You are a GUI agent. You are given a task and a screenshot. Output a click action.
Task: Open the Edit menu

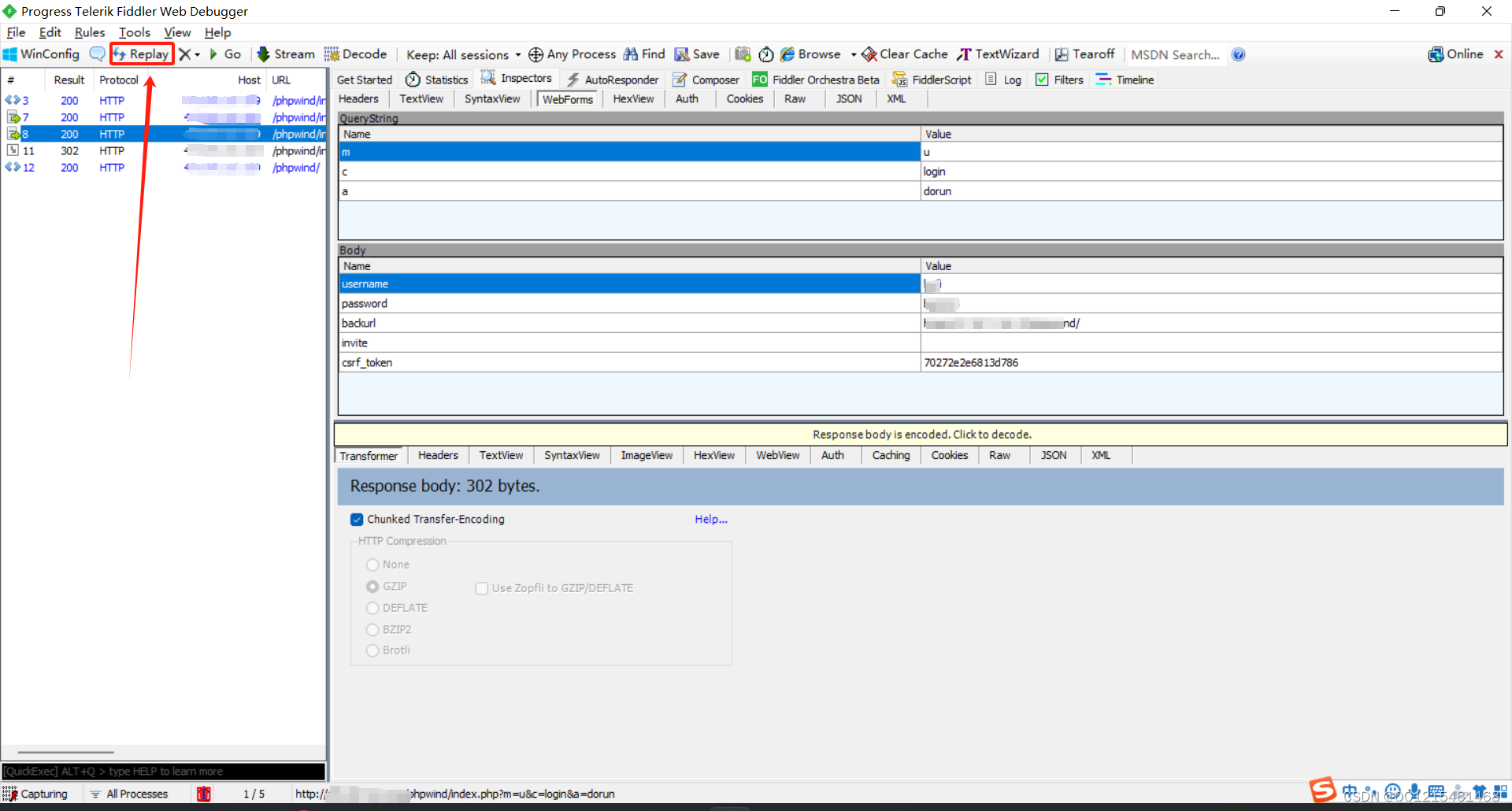pyautogui.click(x=50, y=32)
